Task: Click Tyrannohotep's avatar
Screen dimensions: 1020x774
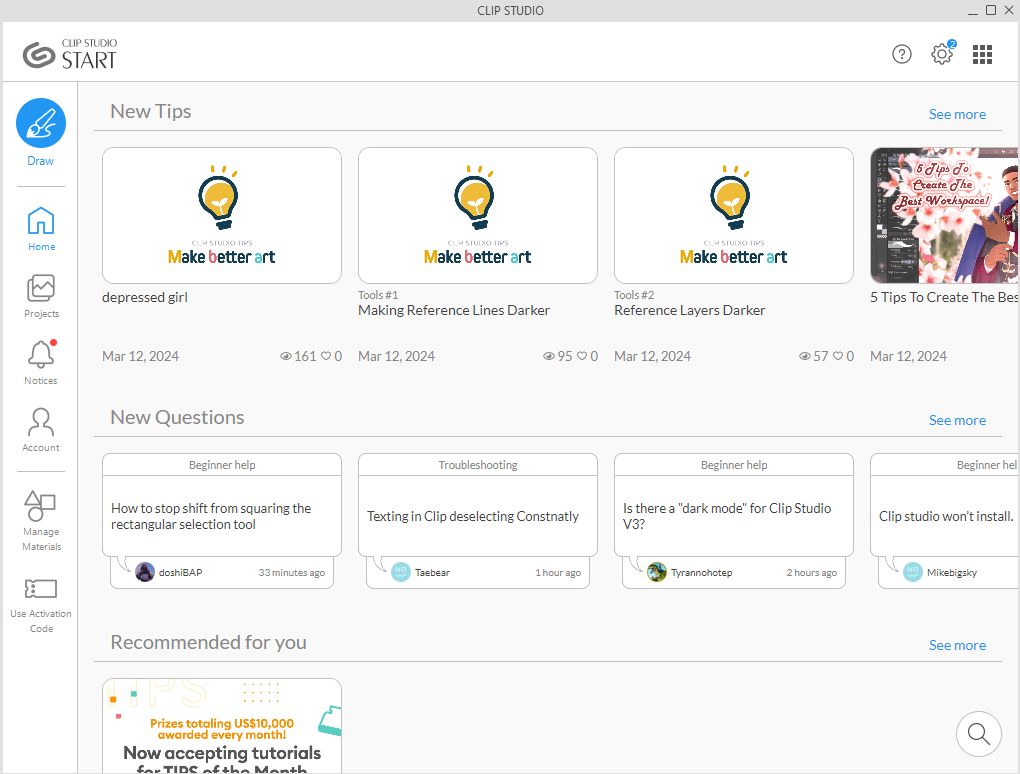Action: [x=657, y=572]
